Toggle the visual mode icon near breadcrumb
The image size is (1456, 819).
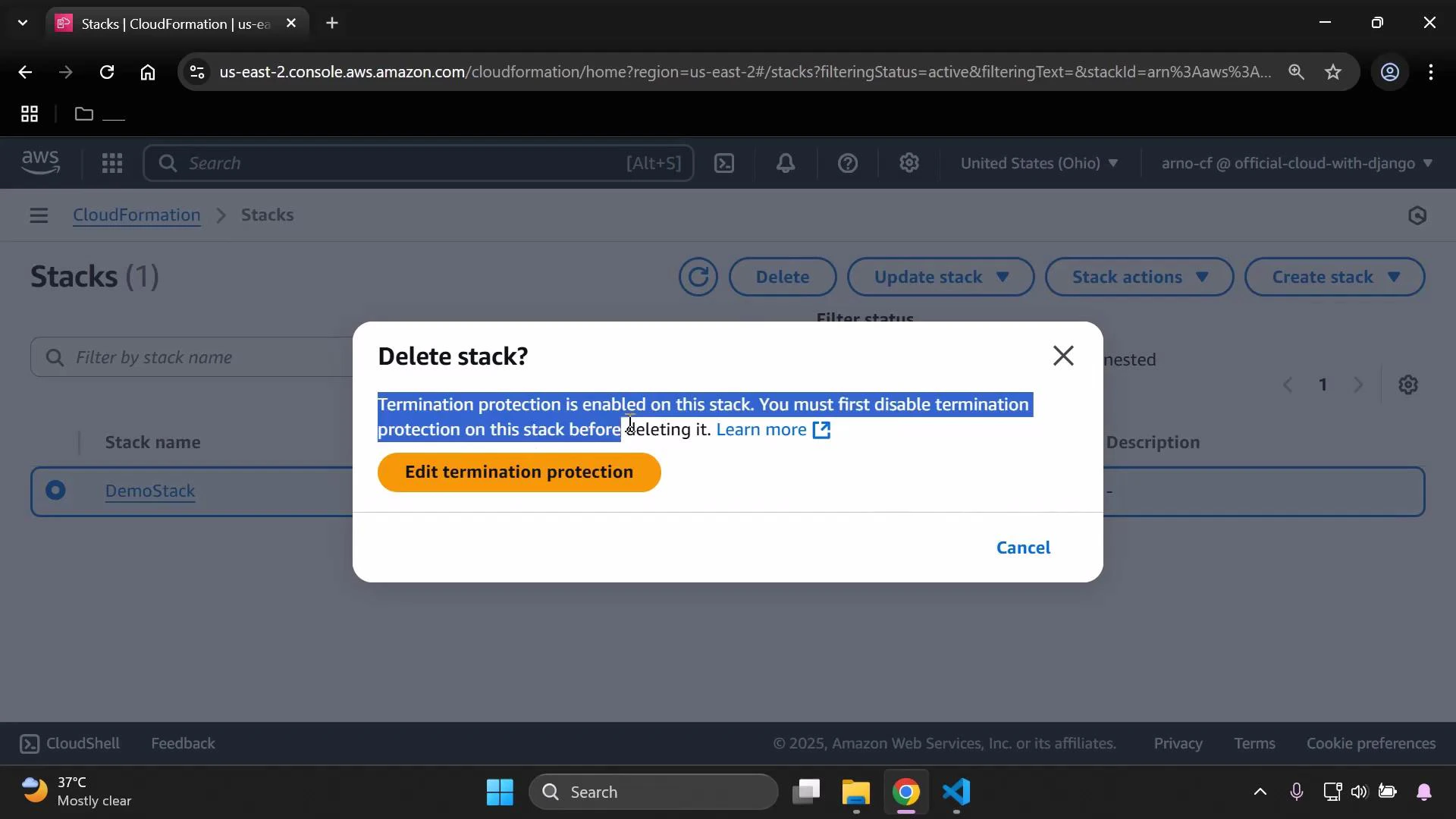1417,215
